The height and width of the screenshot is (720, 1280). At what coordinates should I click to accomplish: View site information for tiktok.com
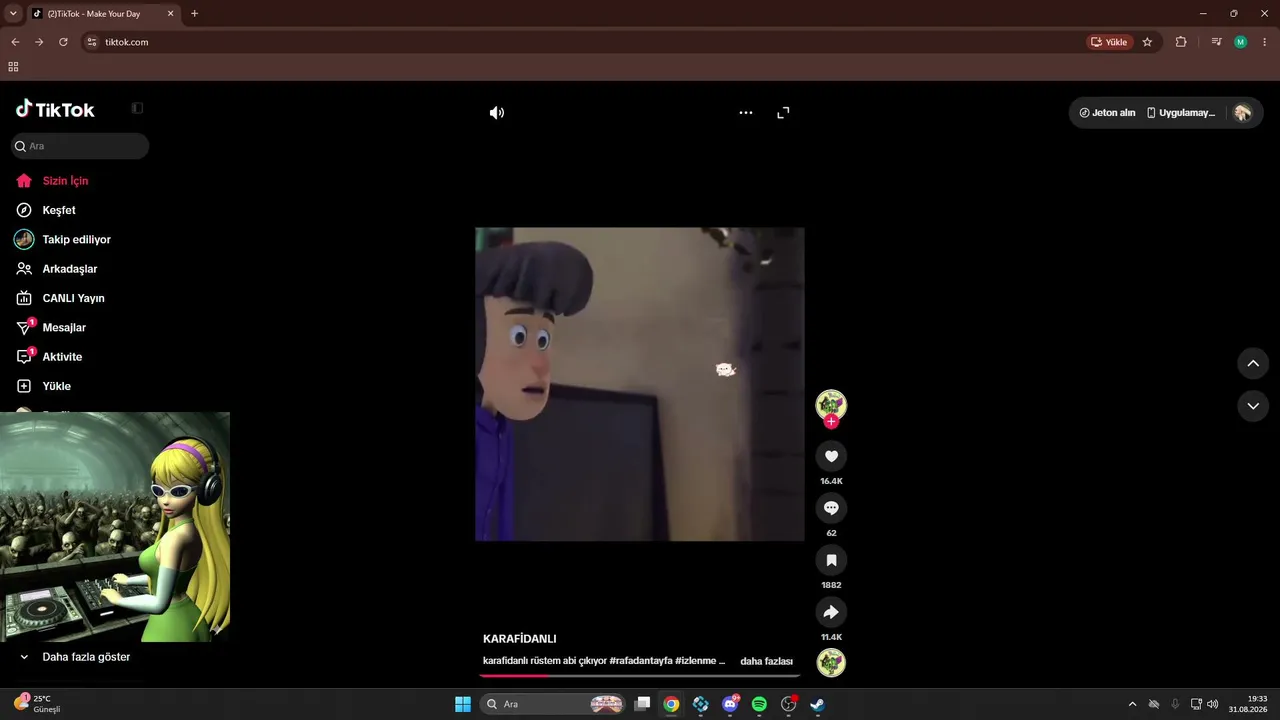pos(92,42)
